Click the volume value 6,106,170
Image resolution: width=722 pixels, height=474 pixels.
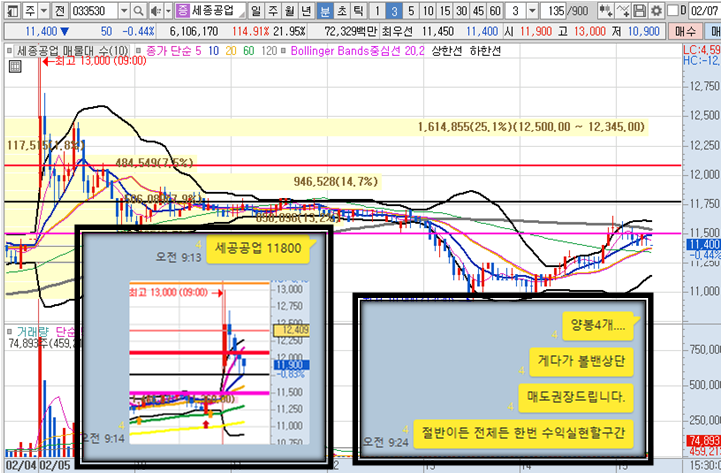click(x=194, y=31)
